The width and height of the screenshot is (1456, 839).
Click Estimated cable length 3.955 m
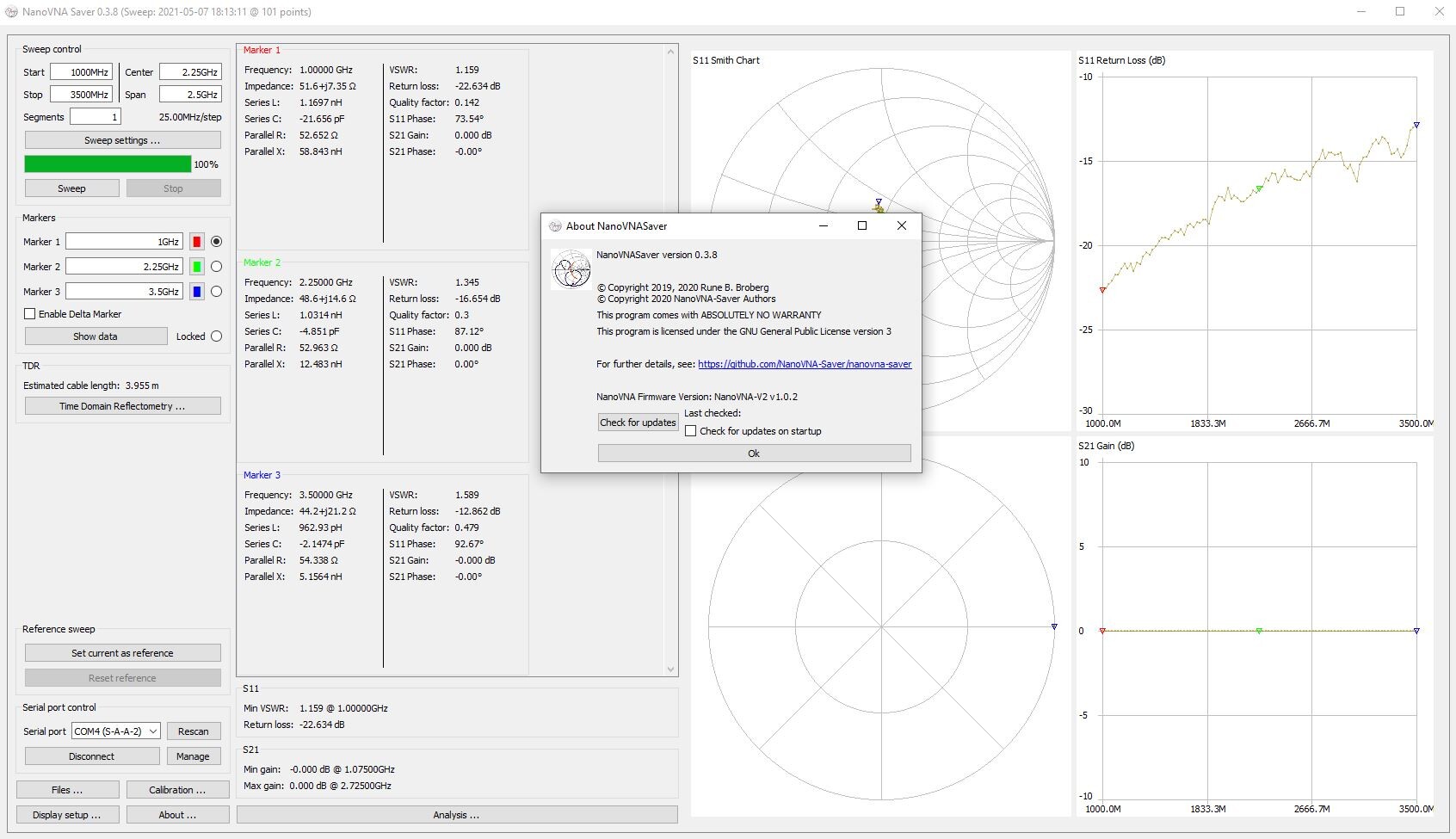click(91, 386)
